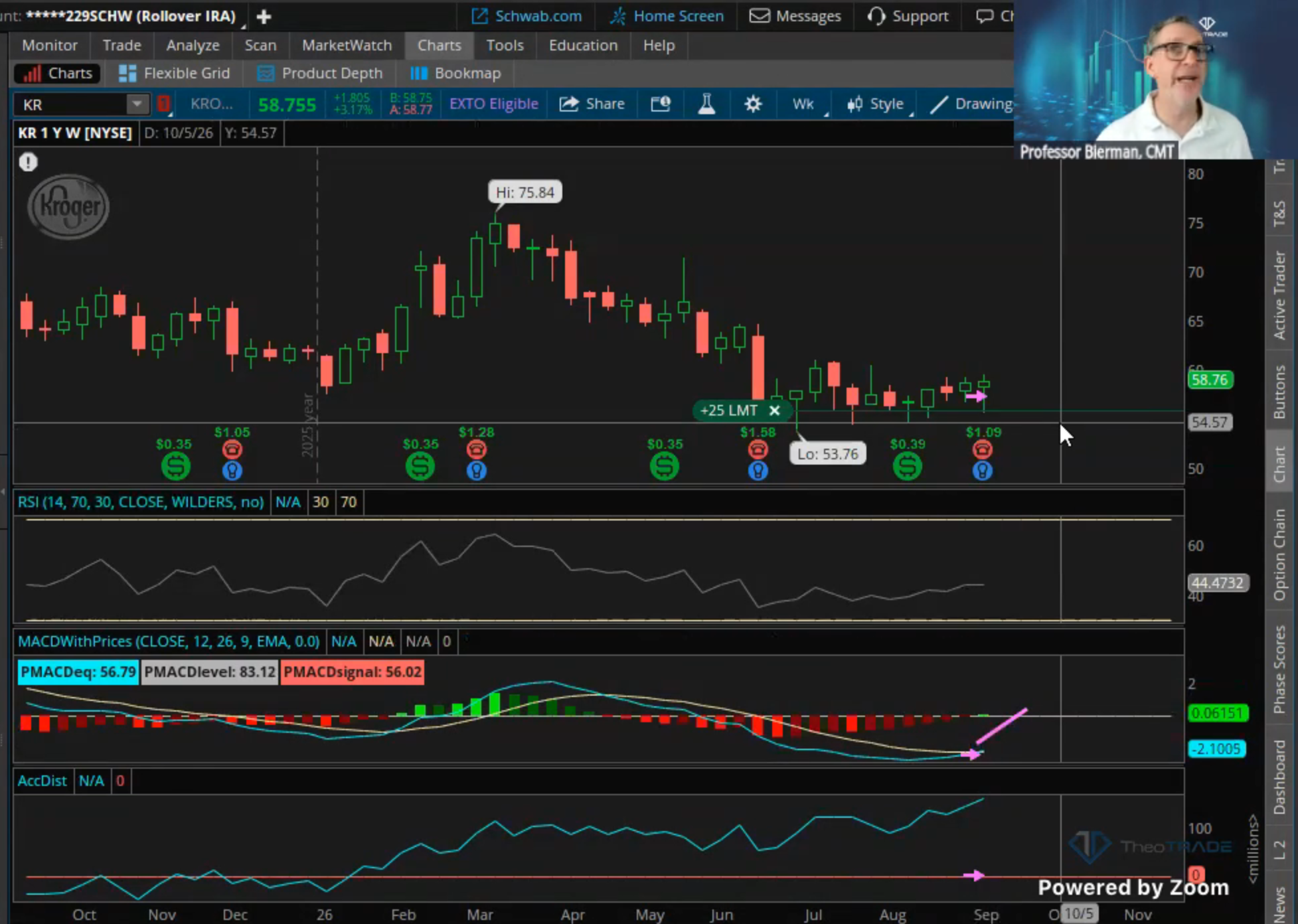Viewport: 1298px width, 924px height.
Task: Click the red clipboard icon beside symbol
Action: 163,104
